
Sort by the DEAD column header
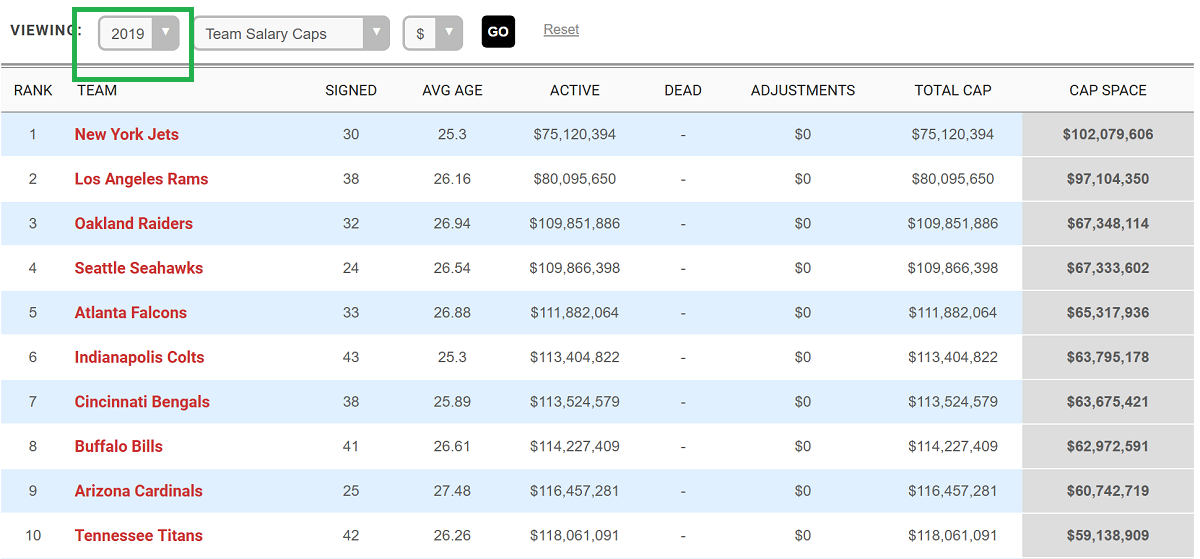(x=683, y=90)
